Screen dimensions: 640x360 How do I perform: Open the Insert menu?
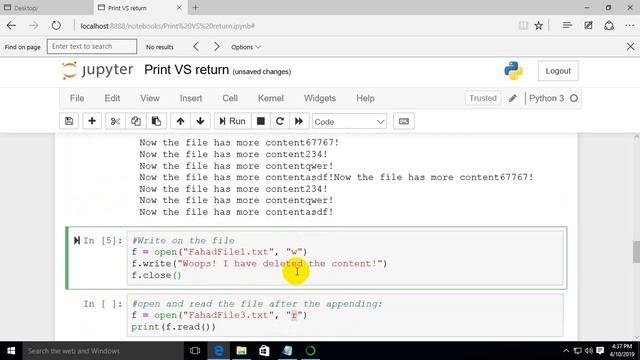tap(191, 98)
